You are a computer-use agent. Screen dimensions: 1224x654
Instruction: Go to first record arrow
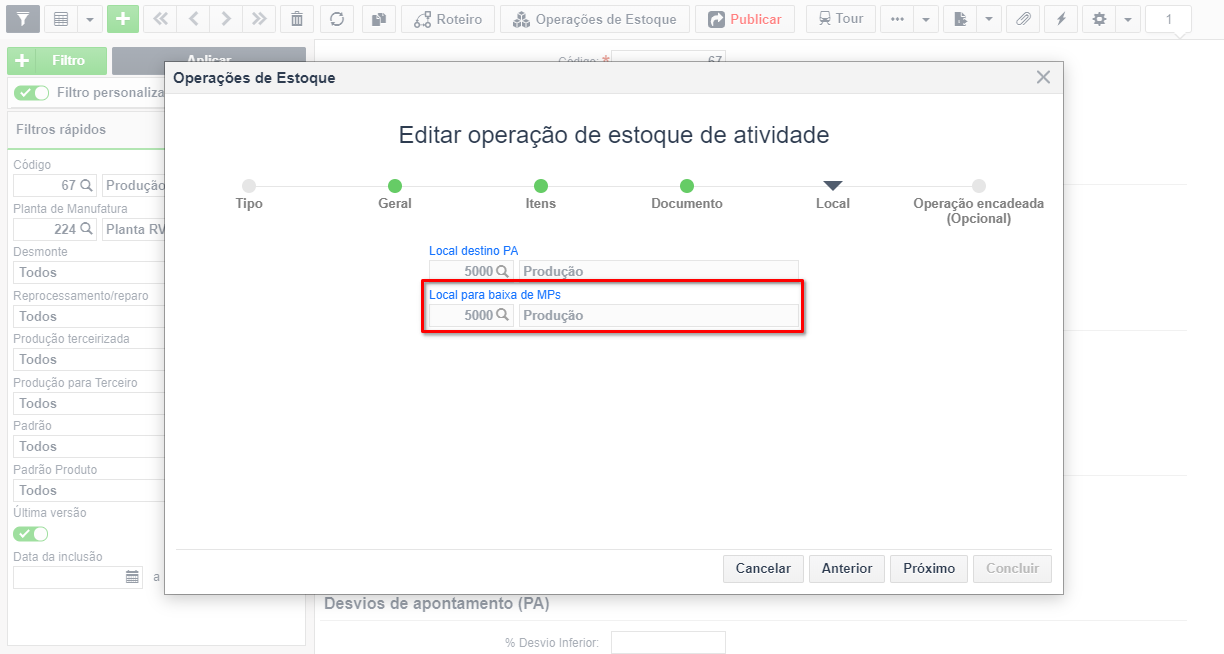pos(160,19)
